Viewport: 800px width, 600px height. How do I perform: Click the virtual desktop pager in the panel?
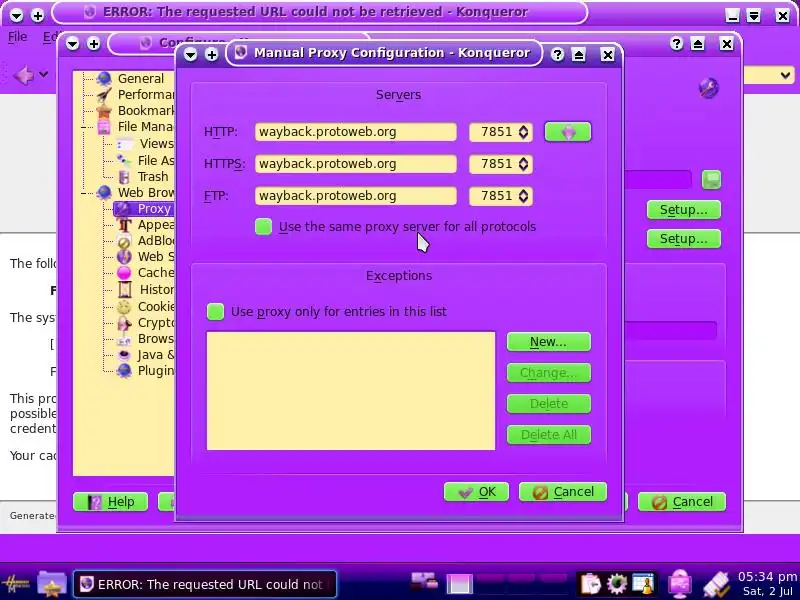(x=508, y=584)
